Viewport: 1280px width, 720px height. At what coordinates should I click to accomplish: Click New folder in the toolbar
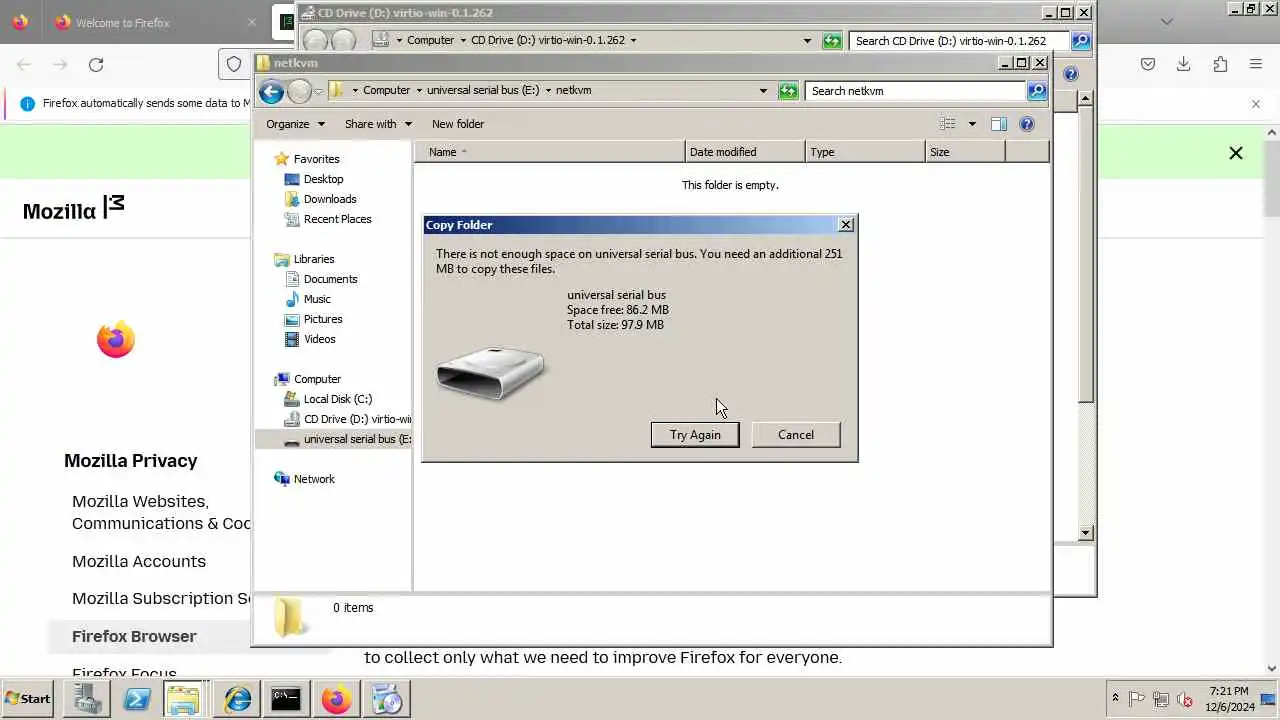(x=458, y=124)
